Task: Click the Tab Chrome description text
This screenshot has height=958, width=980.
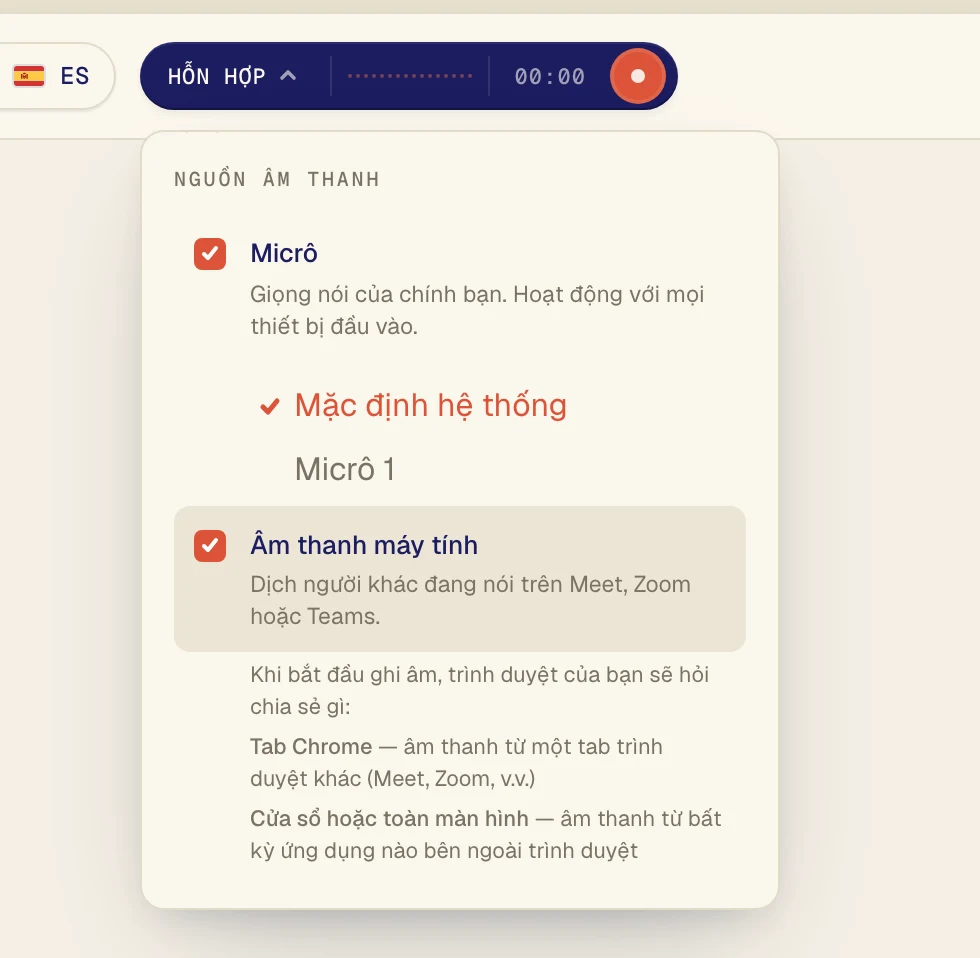Action: tap(456, 762)
